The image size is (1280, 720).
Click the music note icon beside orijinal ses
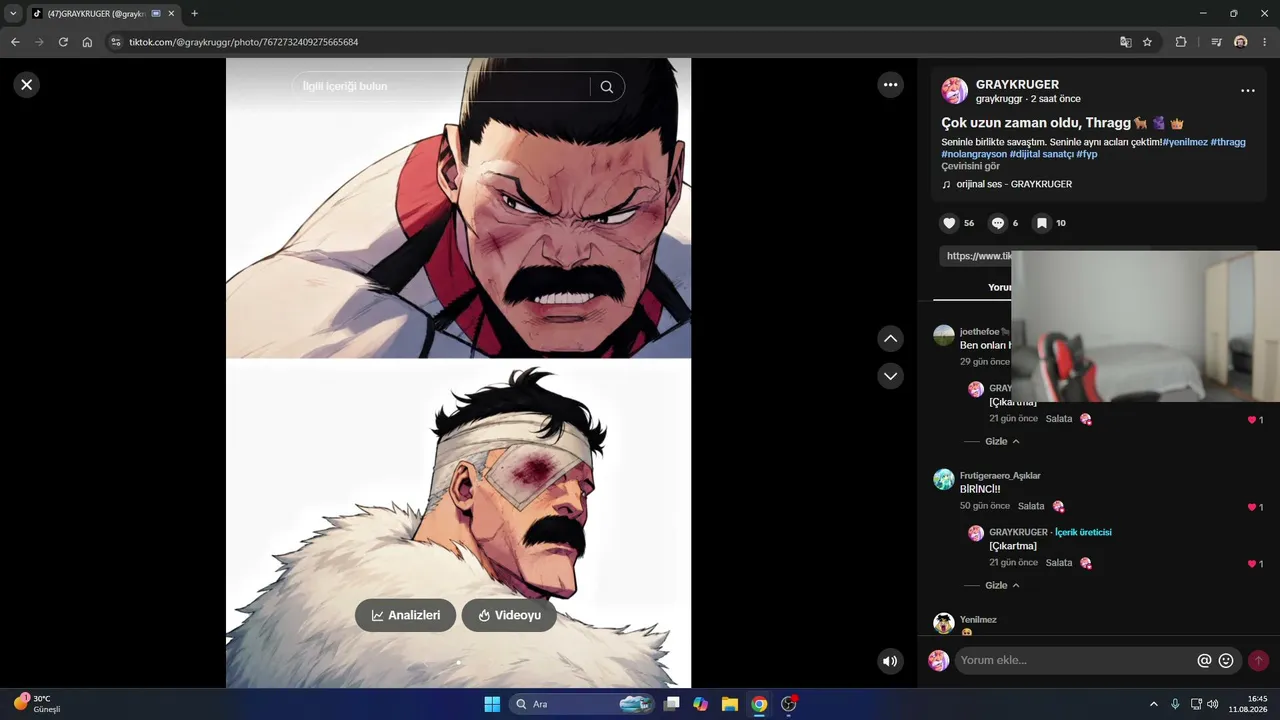coord(946,184)
